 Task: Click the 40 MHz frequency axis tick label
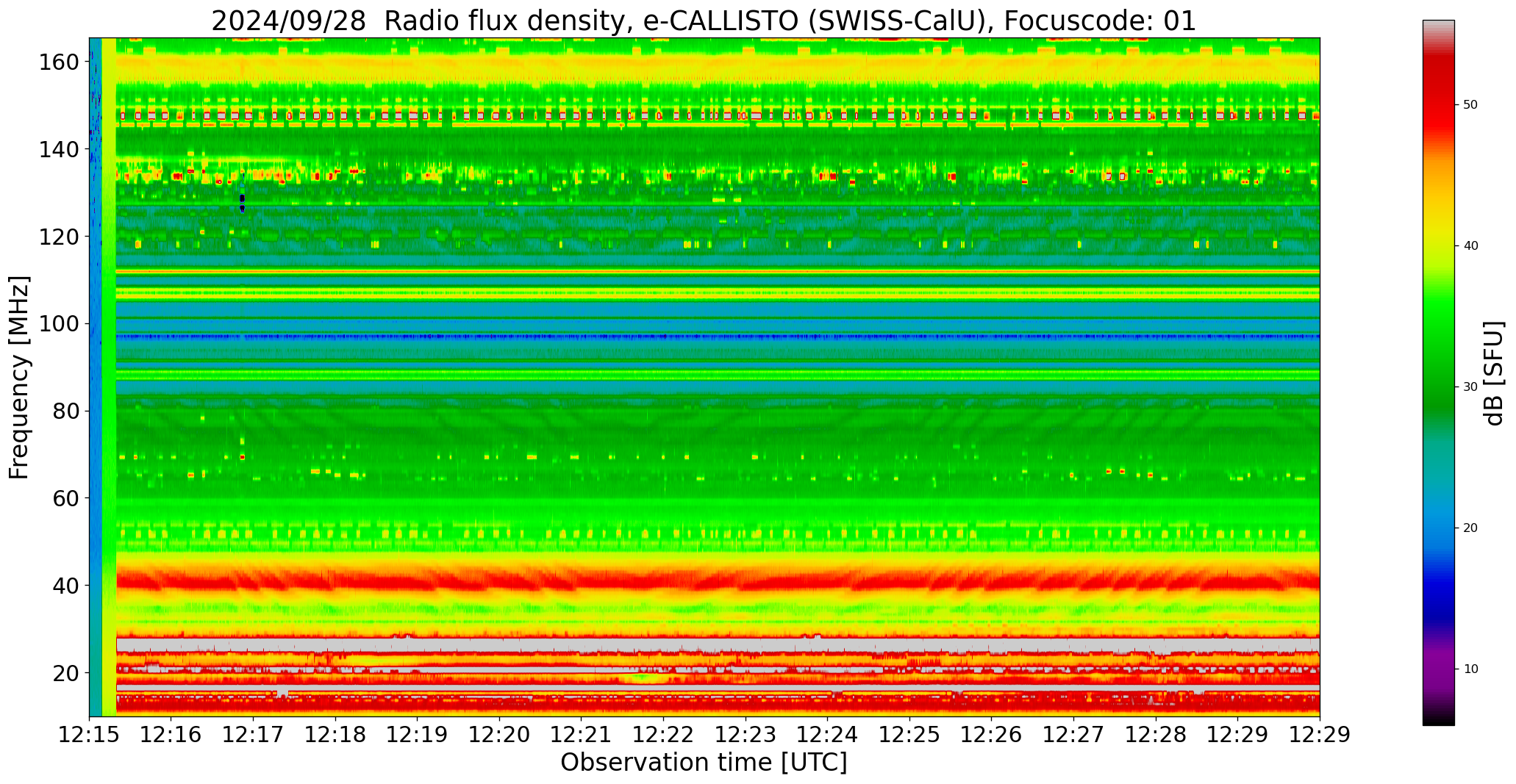coord(66,586)
